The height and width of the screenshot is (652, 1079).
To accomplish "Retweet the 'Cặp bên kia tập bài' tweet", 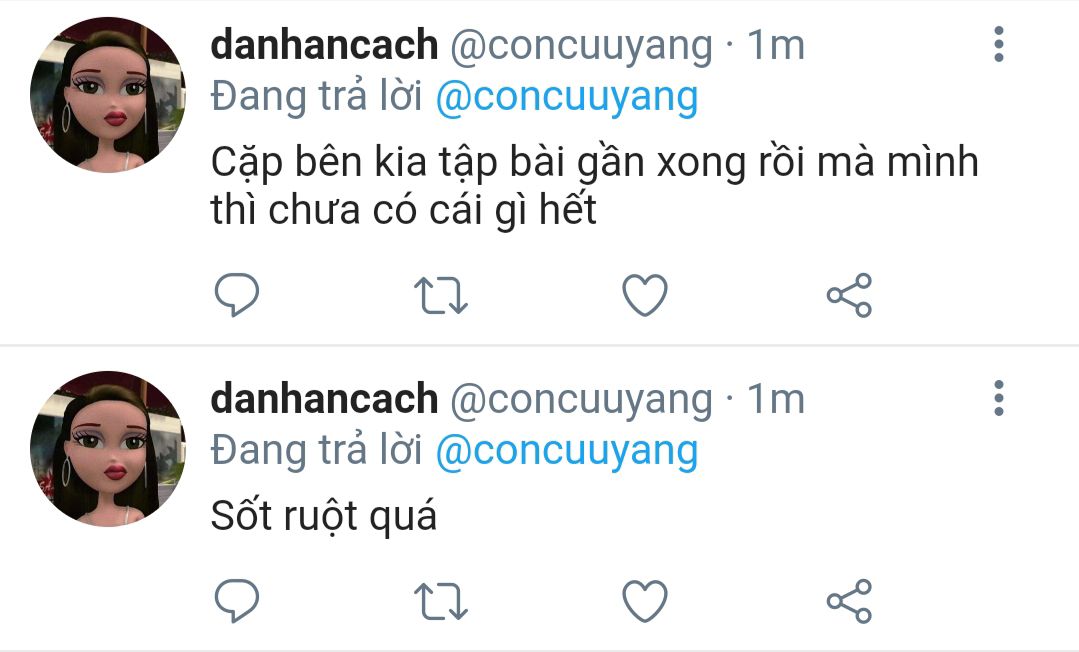I will (x=440, y=295).
